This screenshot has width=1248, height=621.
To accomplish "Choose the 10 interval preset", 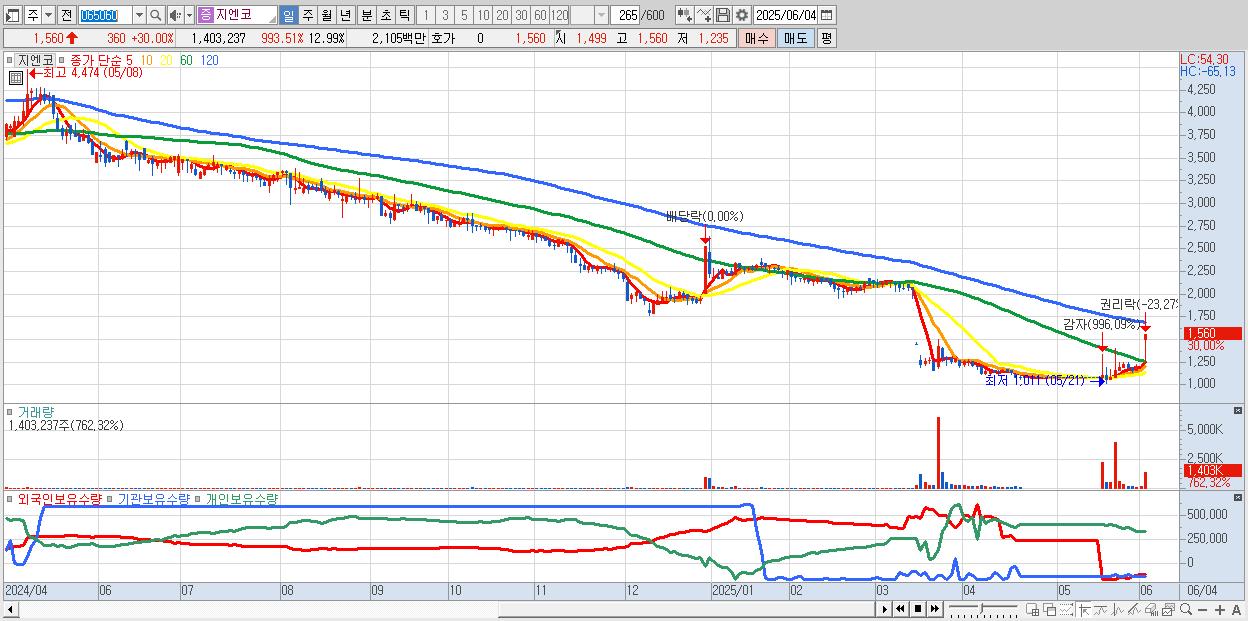I will 483,15.
